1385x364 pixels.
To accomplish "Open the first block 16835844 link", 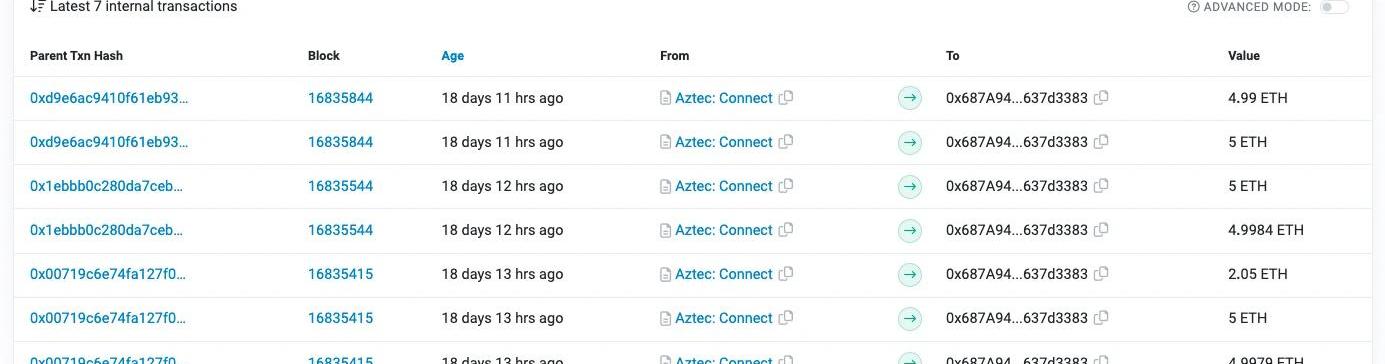I will [x=340, y=98].
